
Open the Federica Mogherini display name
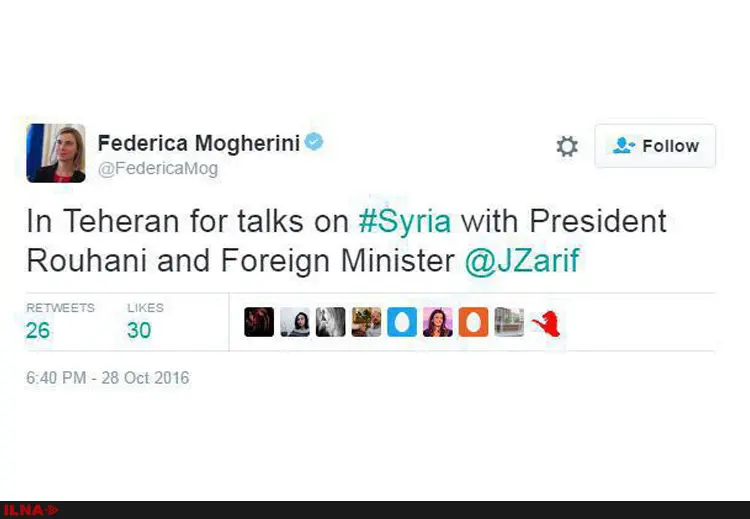coord(199,143)
